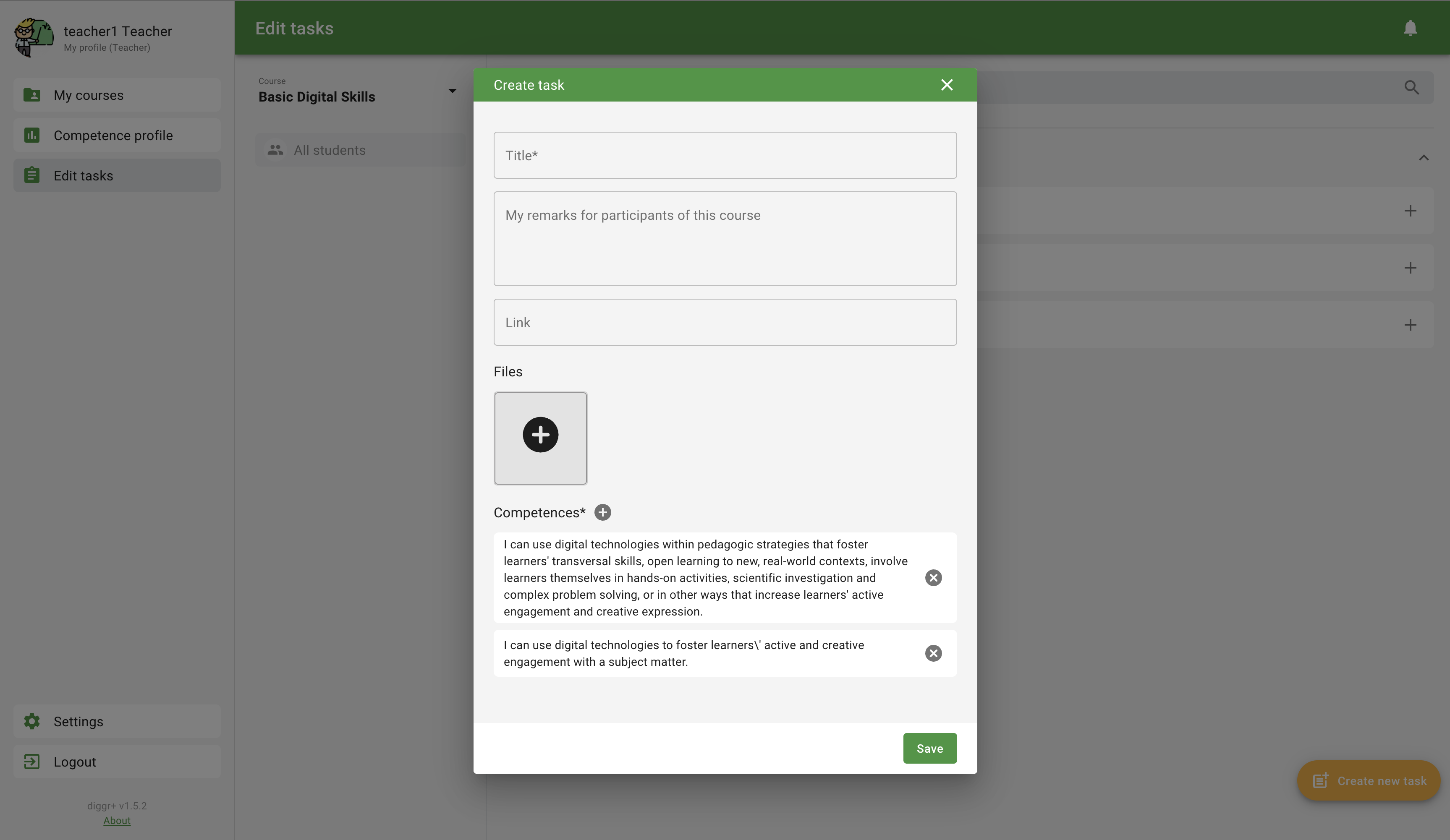This screenshot has height=840, width=1450.
Task: Add a competence with plus icon
Action: pos(602,512)
